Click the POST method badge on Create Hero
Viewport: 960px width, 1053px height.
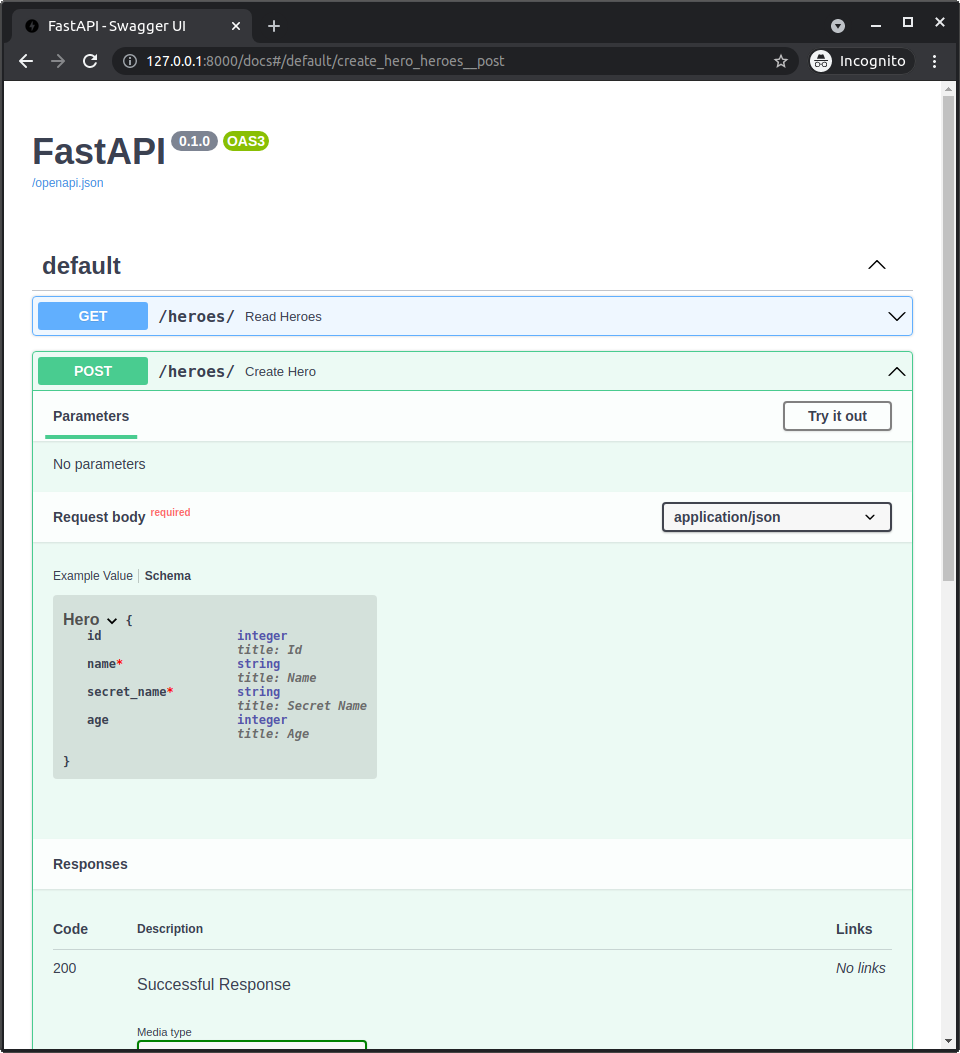pyautogui.click(x=92, y=371)
